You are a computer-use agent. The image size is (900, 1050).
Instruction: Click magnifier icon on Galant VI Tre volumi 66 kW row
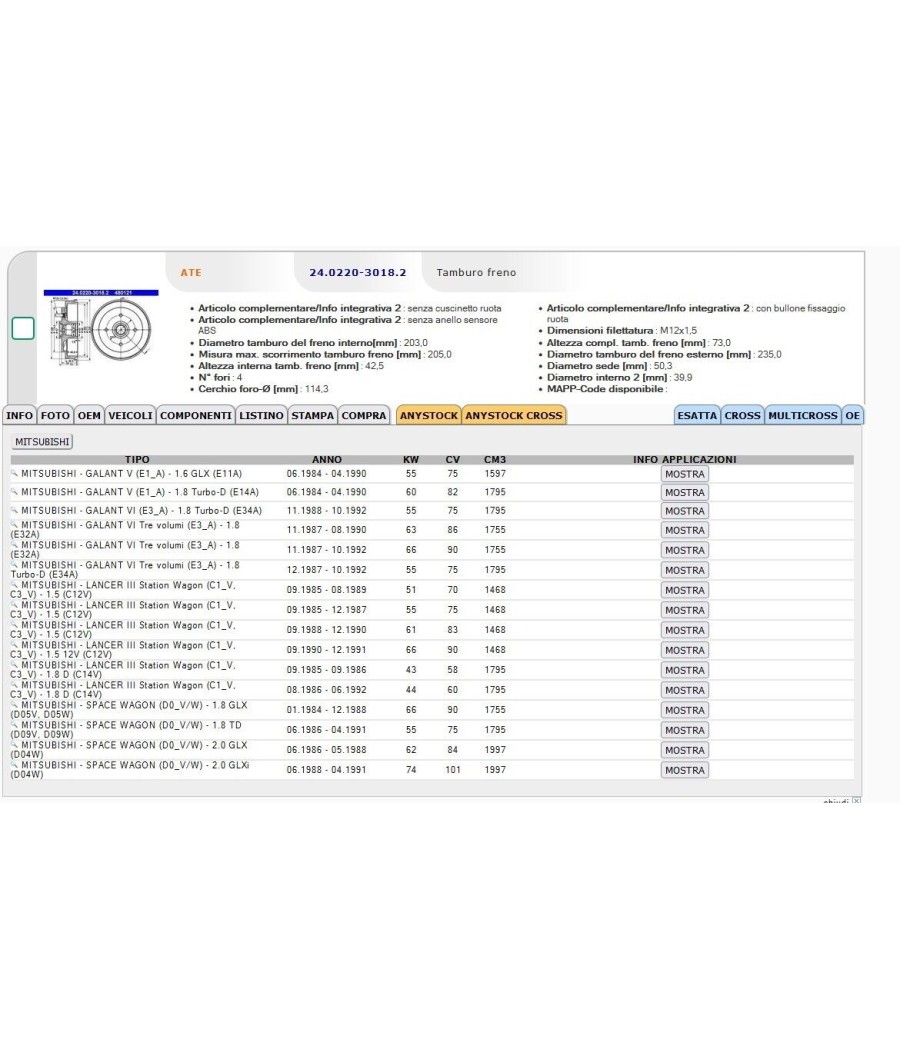(x=14, y=544)
